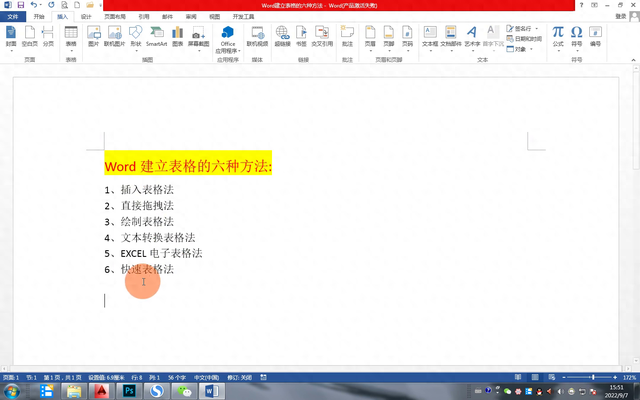Insert a blank page (空白页)
640x400 pixels.
point(29,37)
